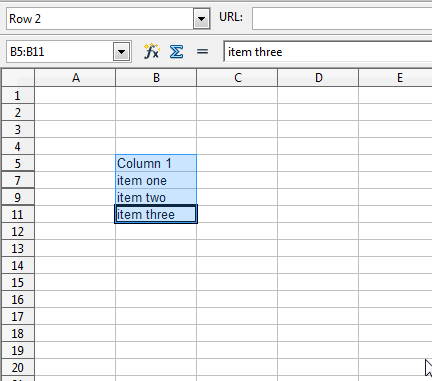432x381 pixels.
Task: Click the Row 2 text field
Action: tap(100, 19)
